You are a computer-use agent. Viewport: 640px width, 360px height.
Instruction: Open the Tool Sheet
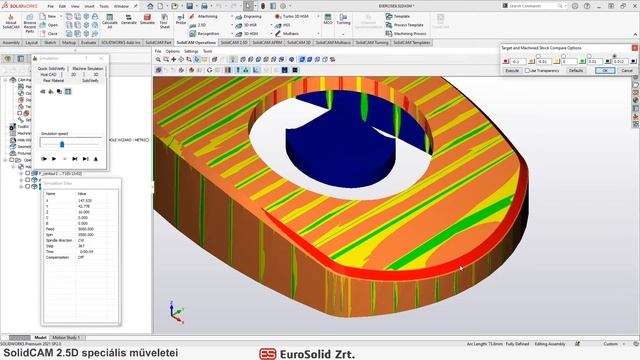164,21
